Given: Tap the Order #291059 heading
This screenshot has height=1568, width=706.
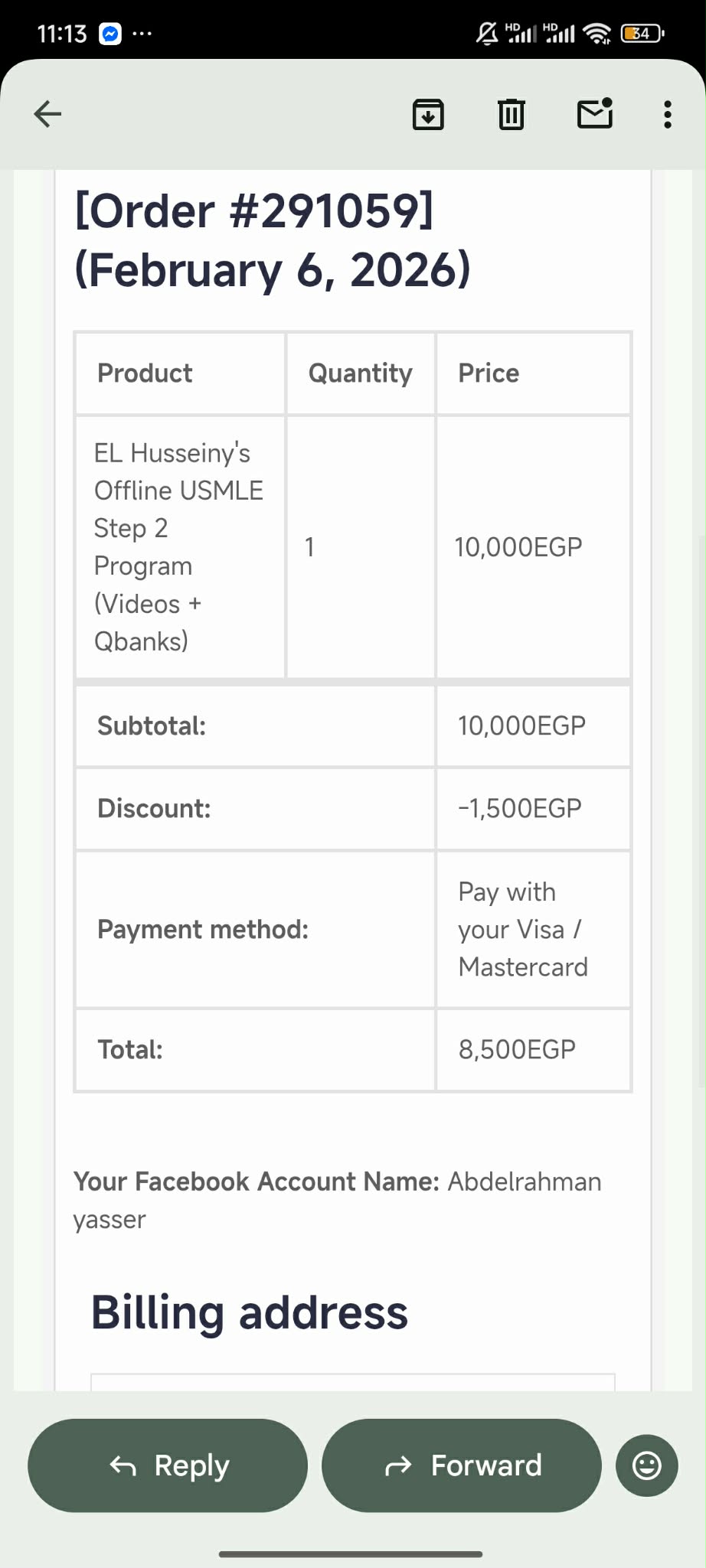Looking at the screenshot, I should pos(254,210).
